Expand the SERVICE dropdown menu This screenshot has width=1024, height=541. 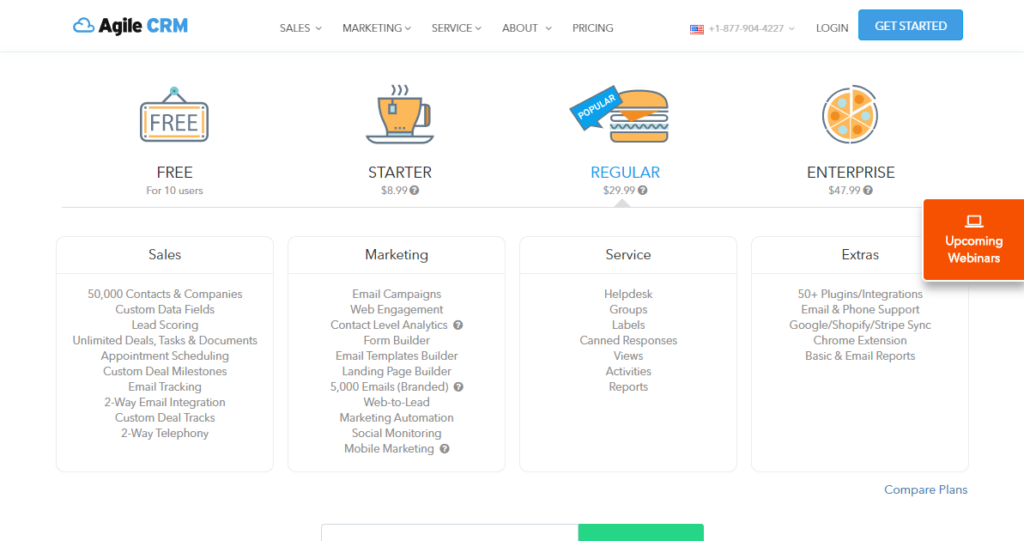pos(456,28)
